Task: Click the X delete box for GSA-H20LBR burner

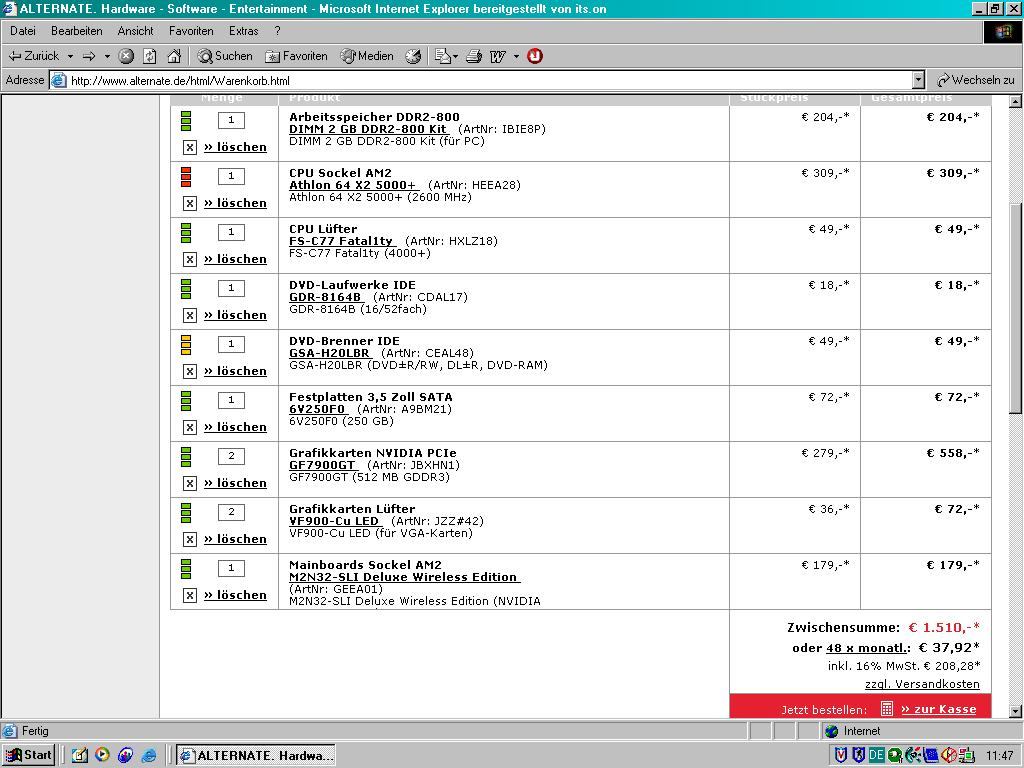Action: [189, 372]
